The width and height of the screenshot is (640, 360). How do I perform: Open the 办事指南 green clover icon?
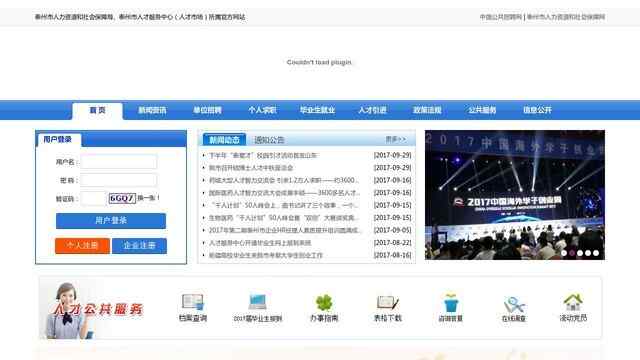pos(324,308)
